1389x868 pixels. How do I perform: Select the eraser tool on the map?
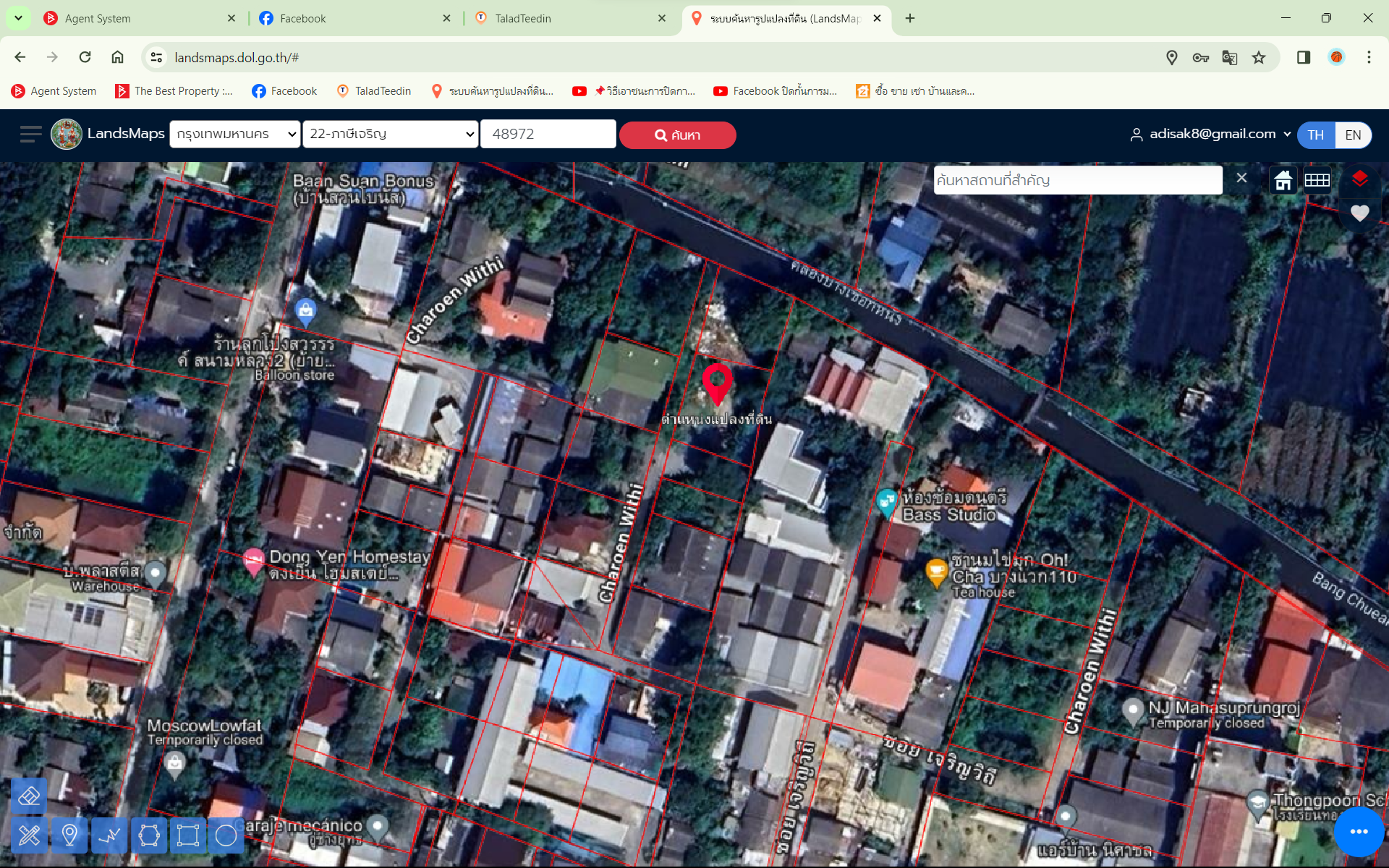pos(29,796)
